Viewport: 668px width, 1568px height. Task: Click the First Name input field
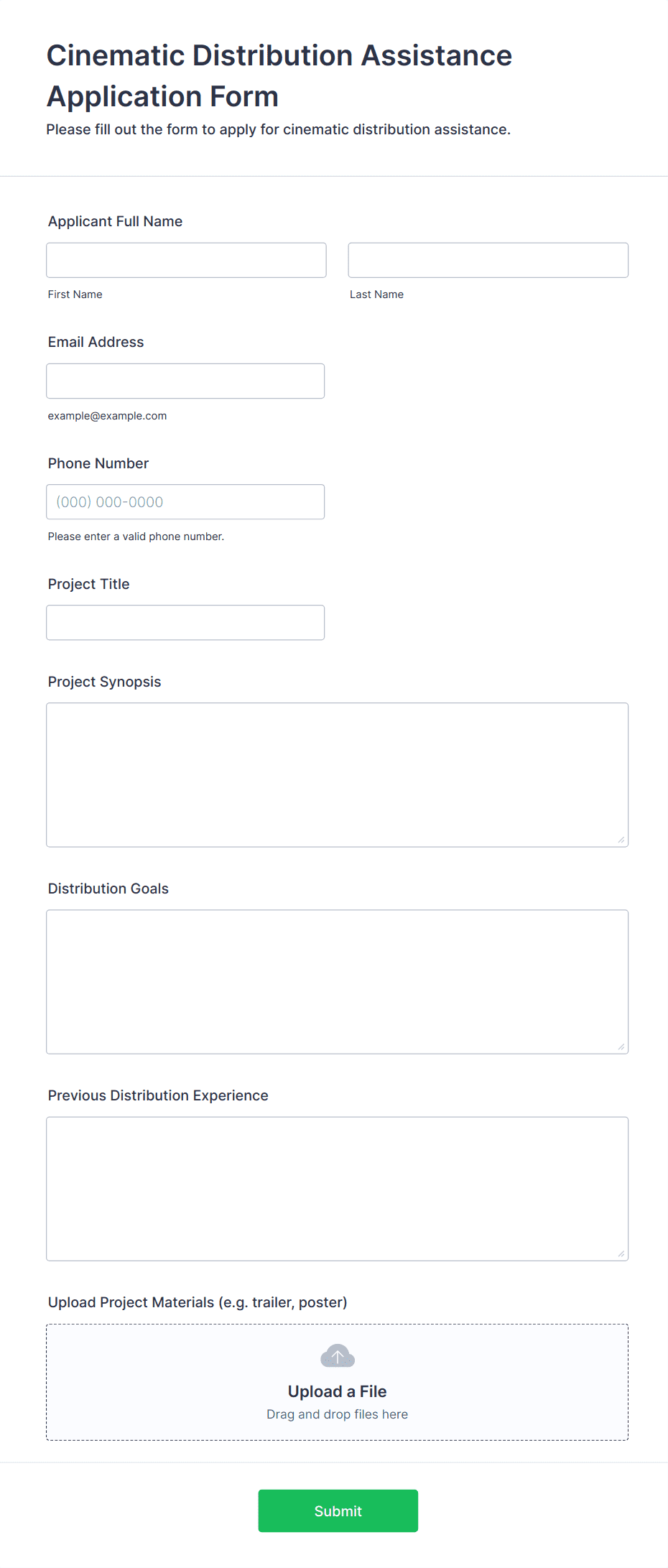click(x=186, y=260)
